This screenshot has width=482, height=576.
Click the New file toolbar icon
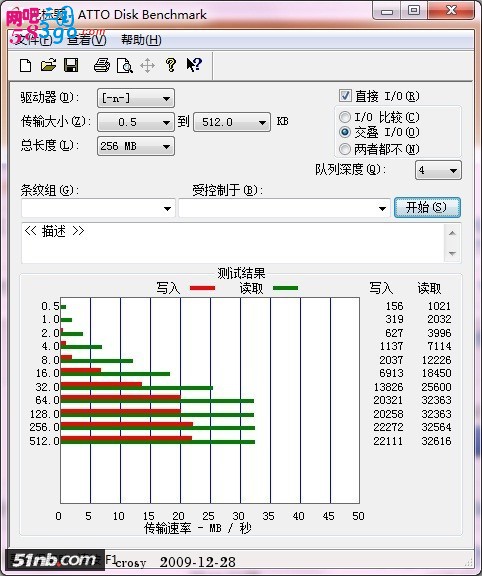coord(25,66)
